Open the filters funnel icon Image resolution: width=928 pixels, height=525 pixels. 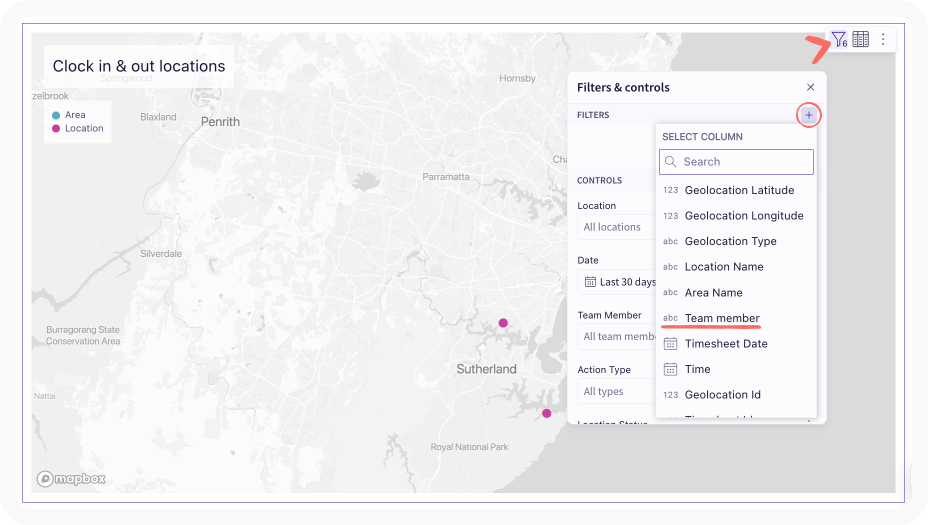coord(839,40)
